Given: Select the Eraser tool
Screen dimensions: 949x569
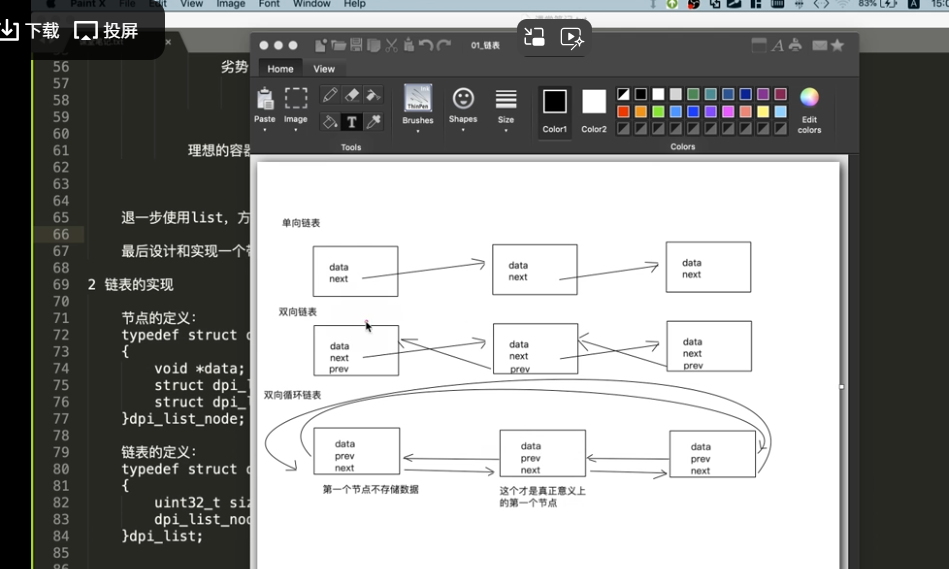Looking at the screenshot, I should point(351,95).
